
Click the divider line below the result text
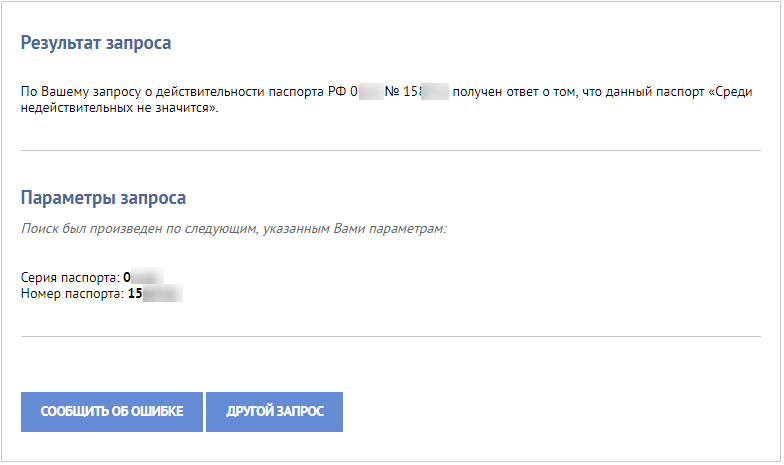390,150
